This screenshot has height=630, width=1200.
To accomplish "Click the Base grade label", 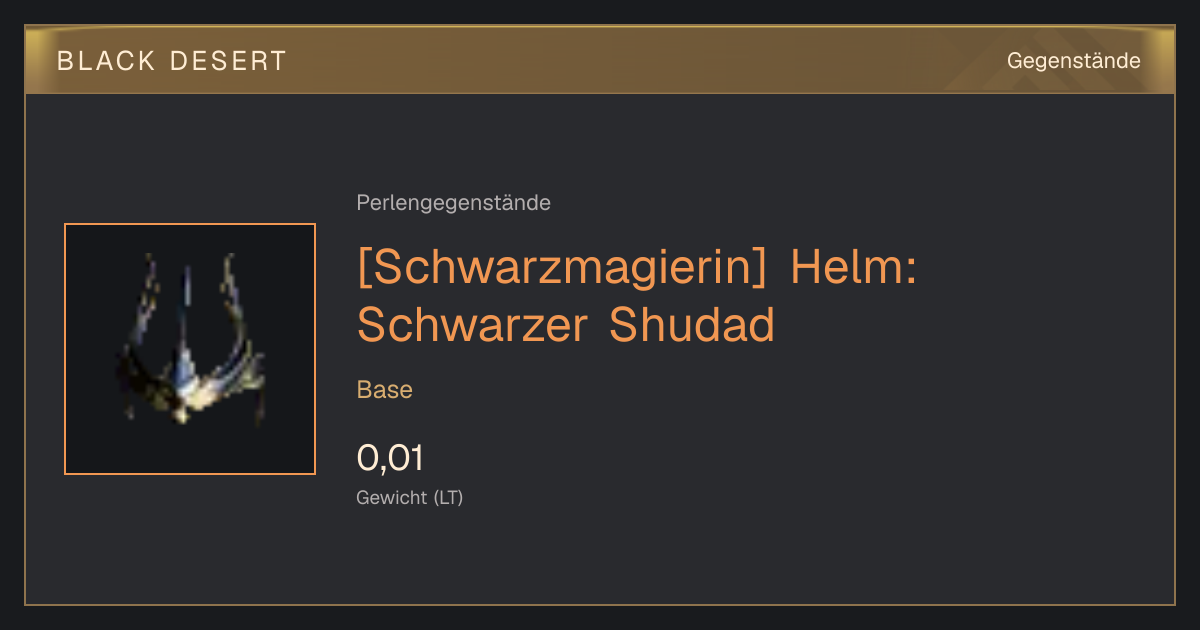I will tap(385, 390).
